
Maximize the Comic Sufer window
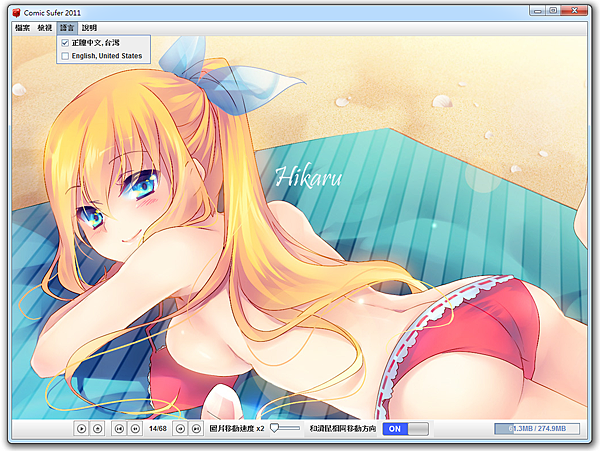click(553, 11)
